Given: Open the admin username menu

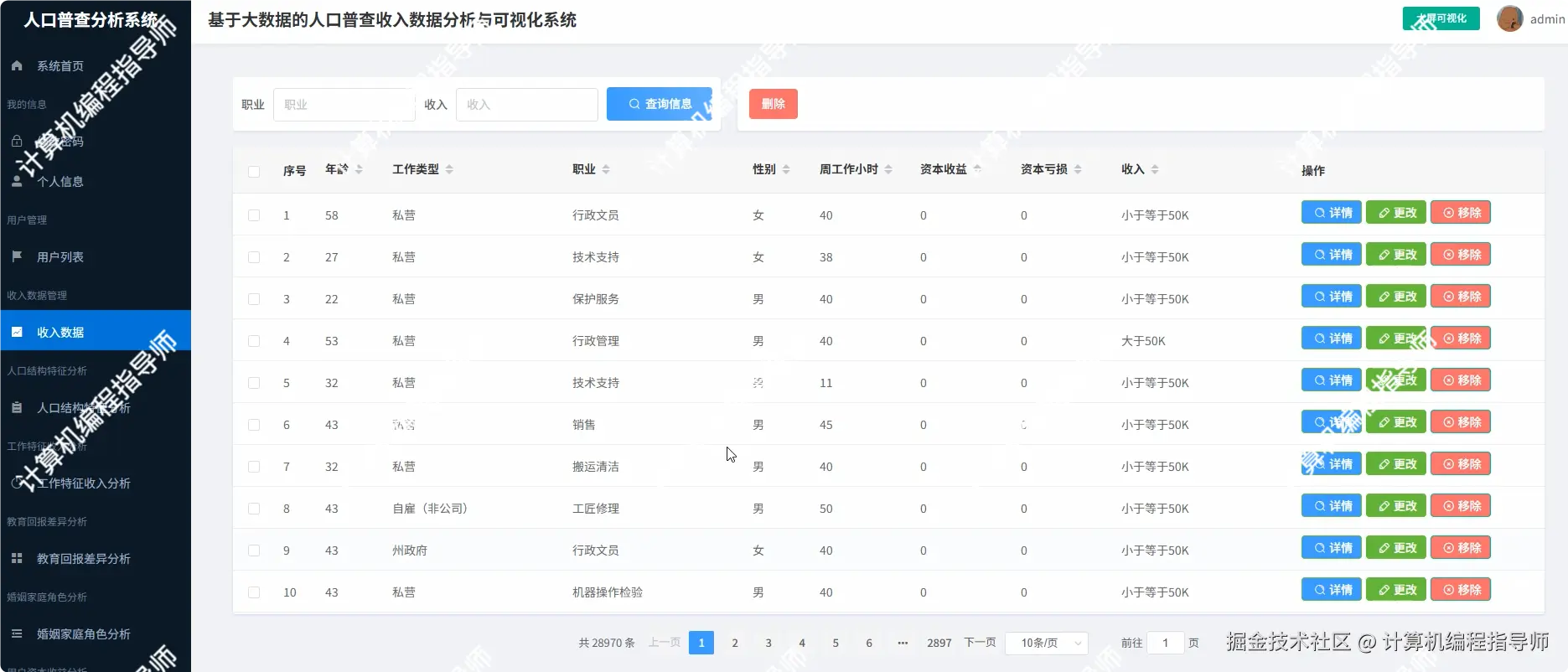Looking at the screenshot, I should pyautogui.click(x=1547, y=18).
